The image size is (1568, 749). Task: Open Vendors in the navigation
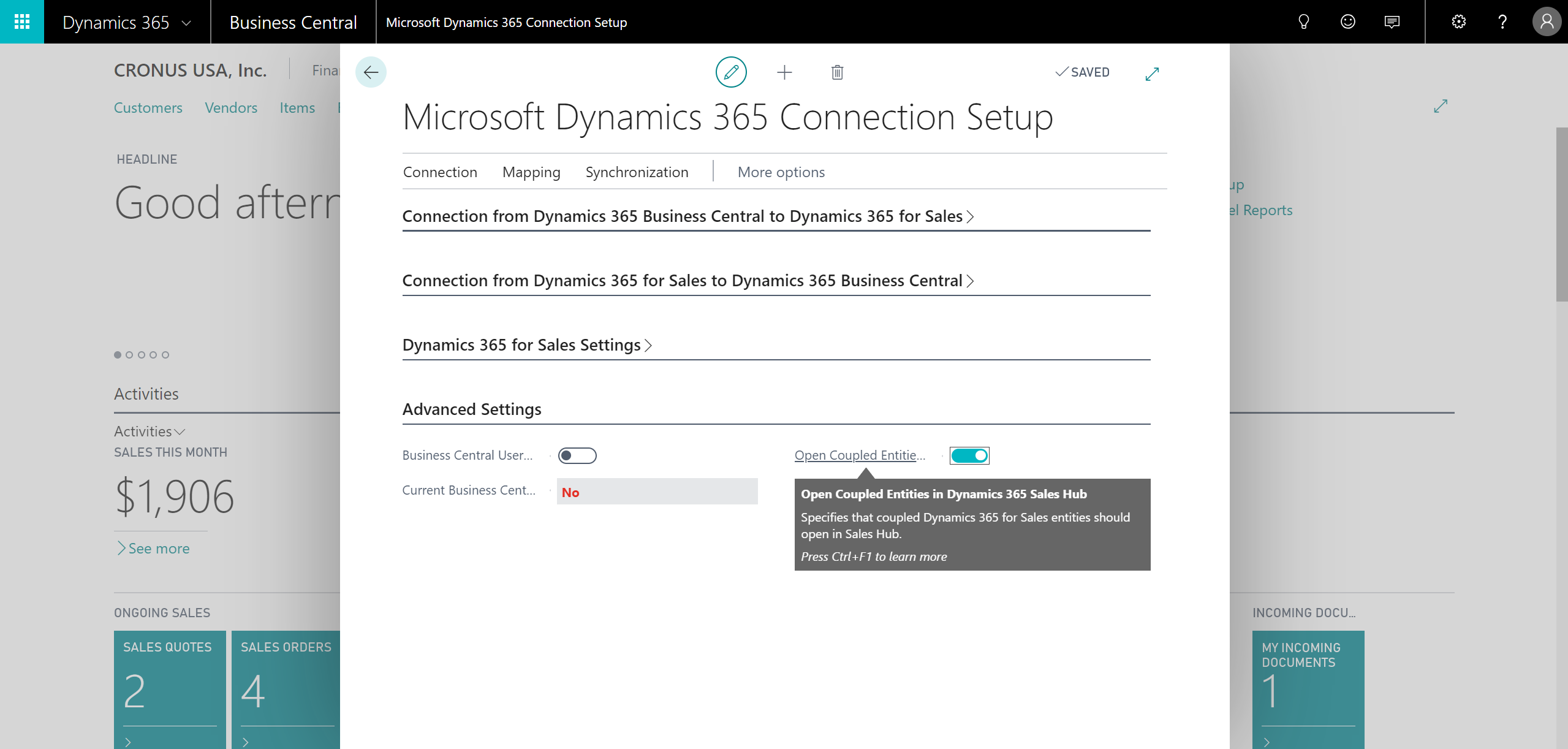pyautogui.click(x=231, y=108)
